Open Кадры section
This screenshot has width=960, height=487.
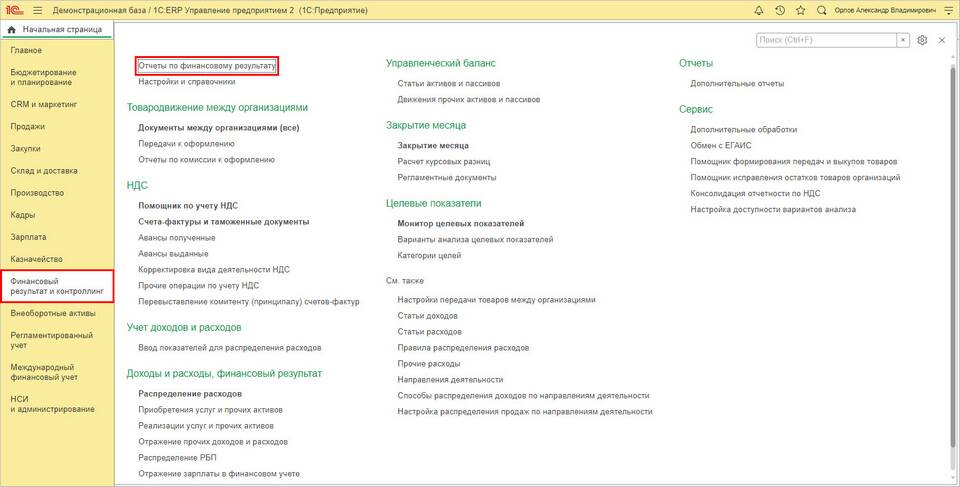click(x=23, y=215)
